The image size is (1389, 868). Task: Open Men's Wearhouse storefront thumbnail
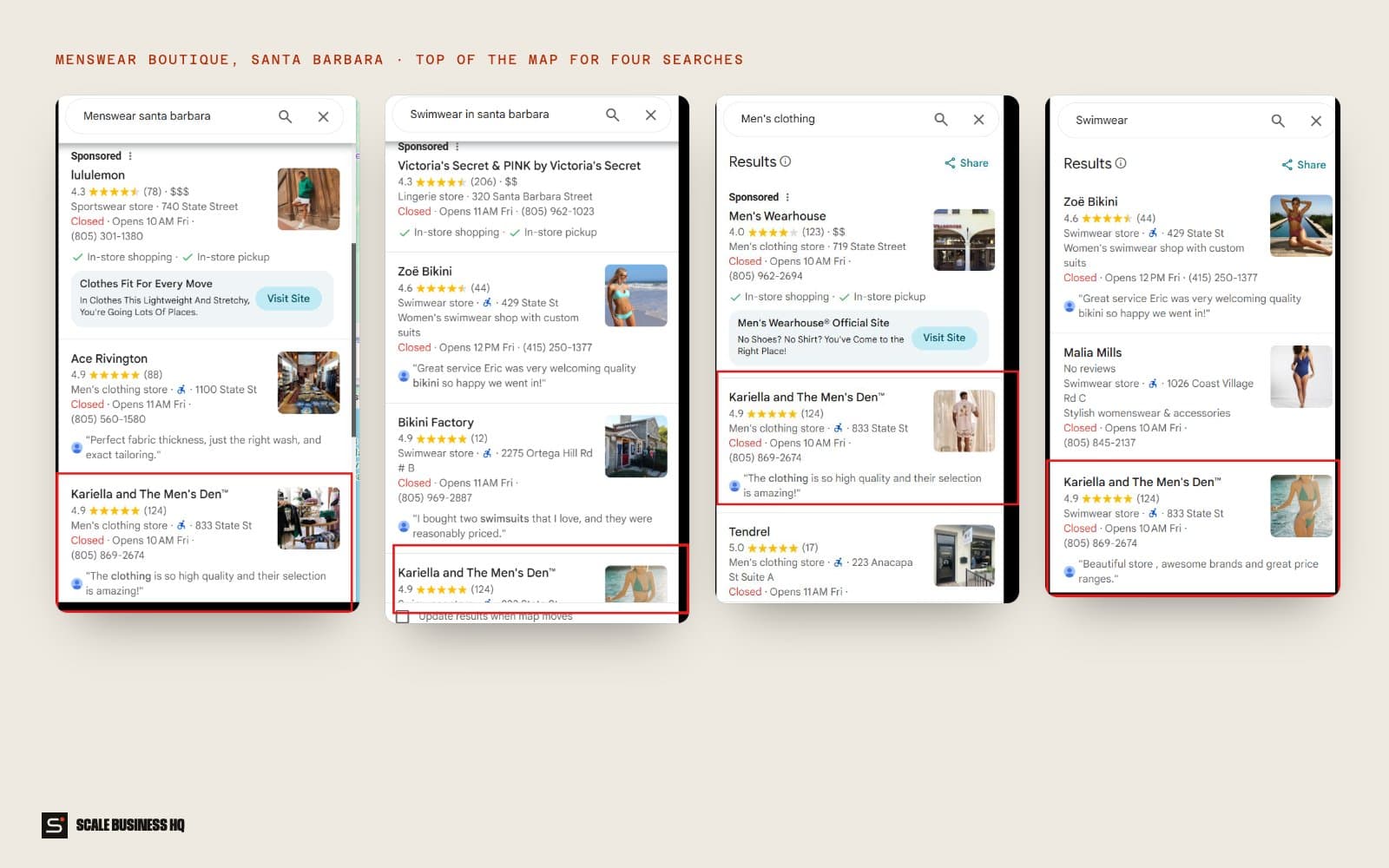964,240
